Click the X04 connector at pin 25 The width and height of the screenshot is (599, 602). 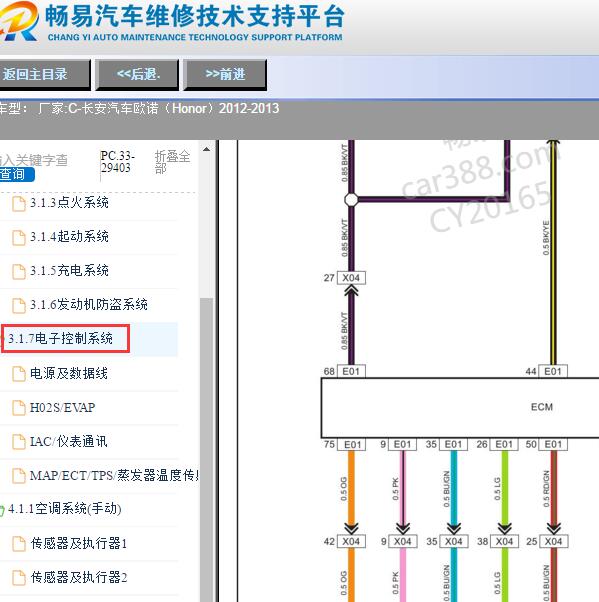[x=553, y=541]
